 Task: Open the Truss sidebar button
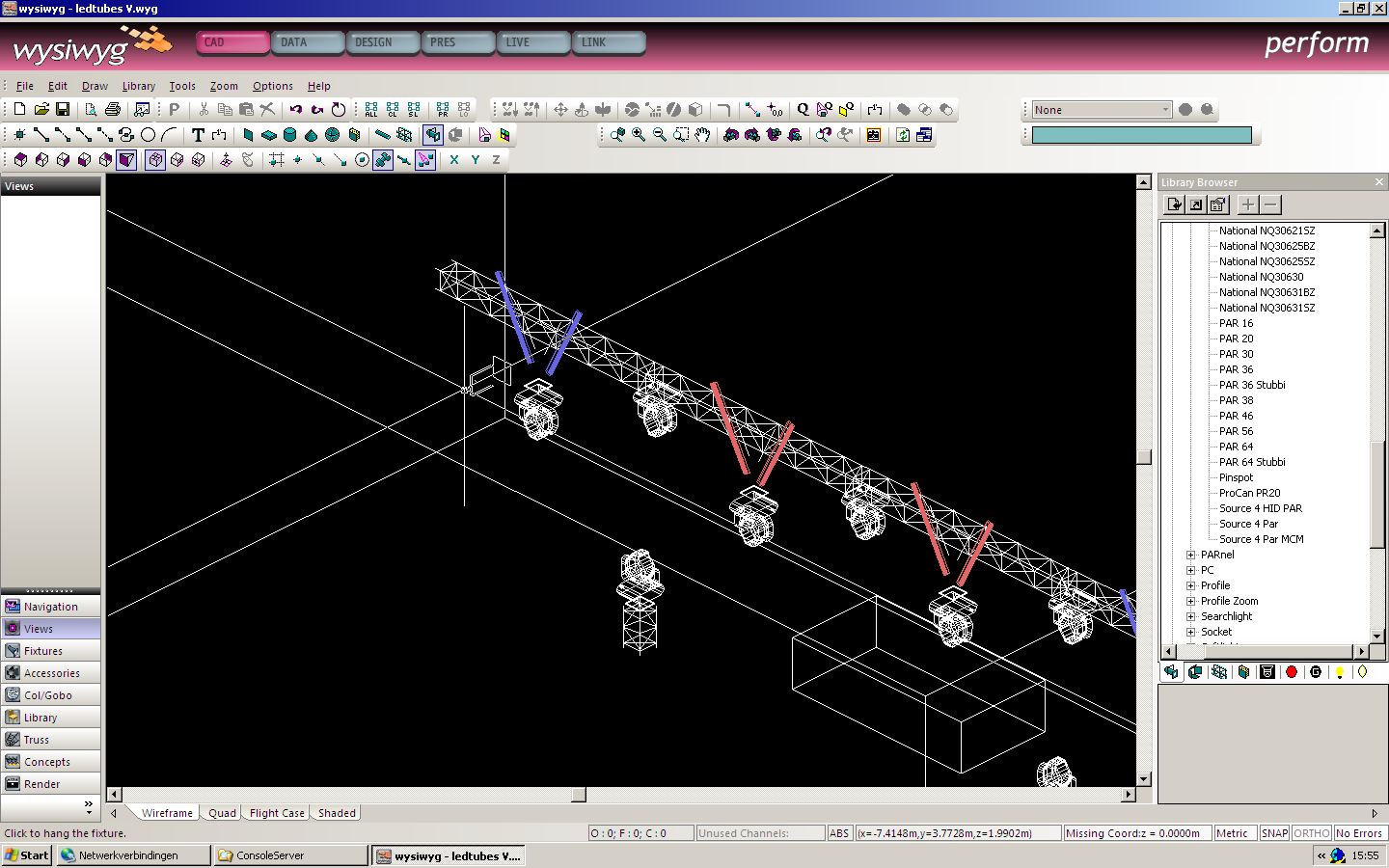[x=50, y=740]
